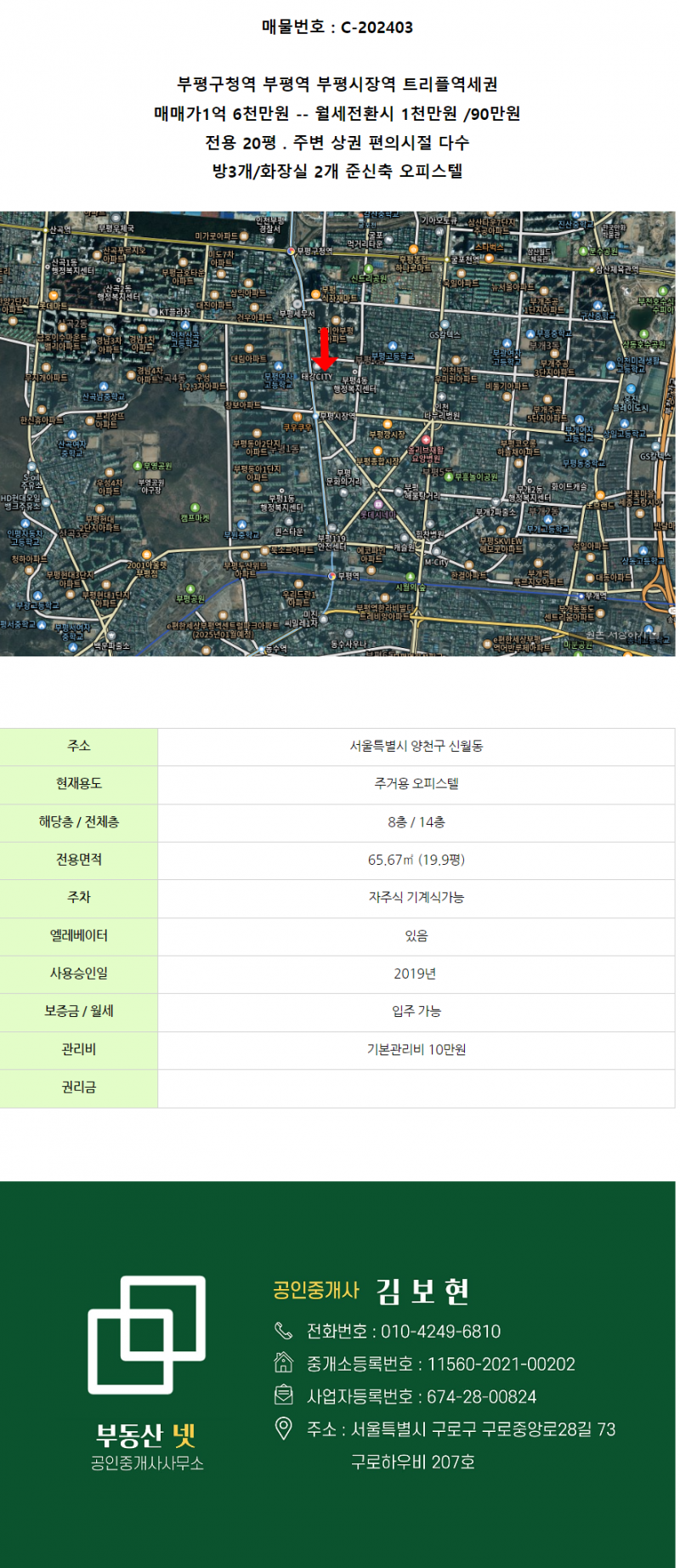Click the 주거용 오피스텔 usage cell
680x1568 pixels.
point(416,784)
